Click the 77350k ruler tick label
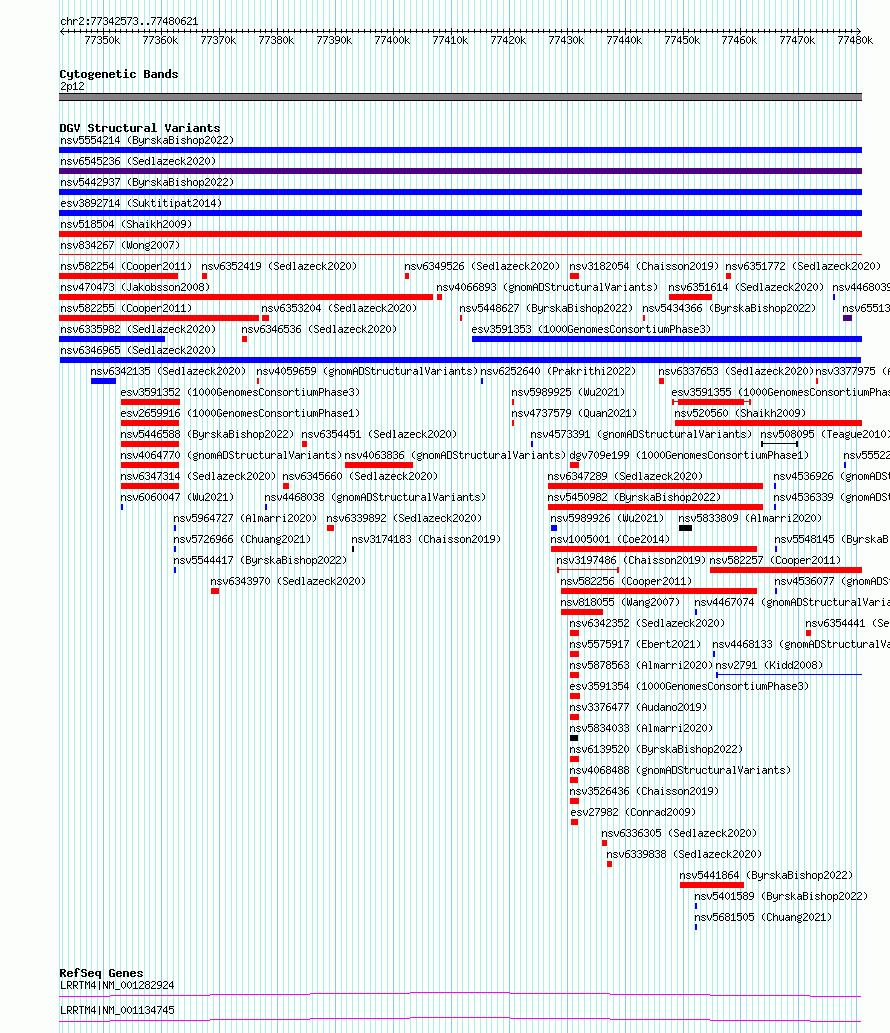890x1033 pixels. (102, 41)
